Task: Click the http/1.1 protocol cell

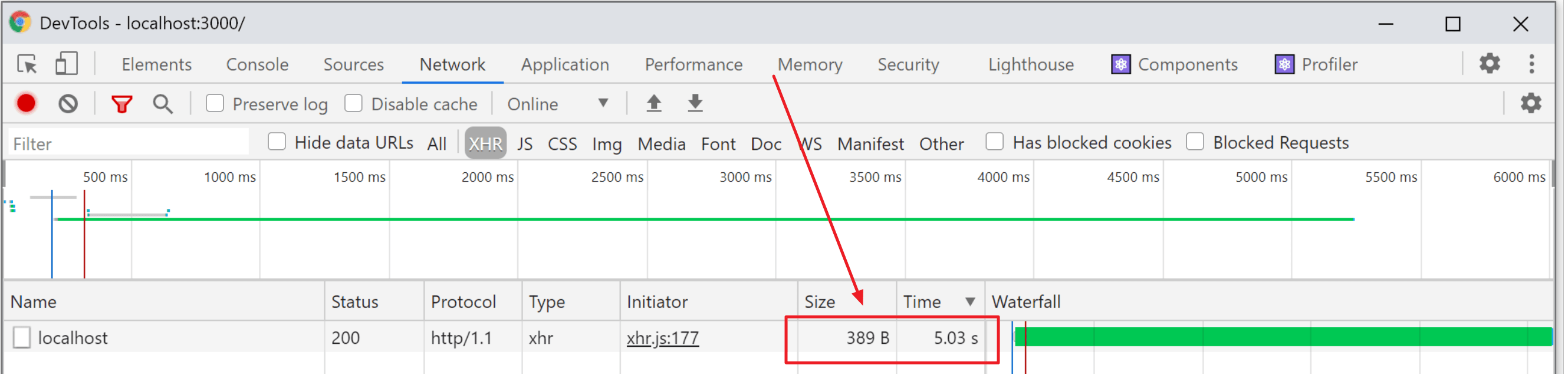Action: pos(461,338)
